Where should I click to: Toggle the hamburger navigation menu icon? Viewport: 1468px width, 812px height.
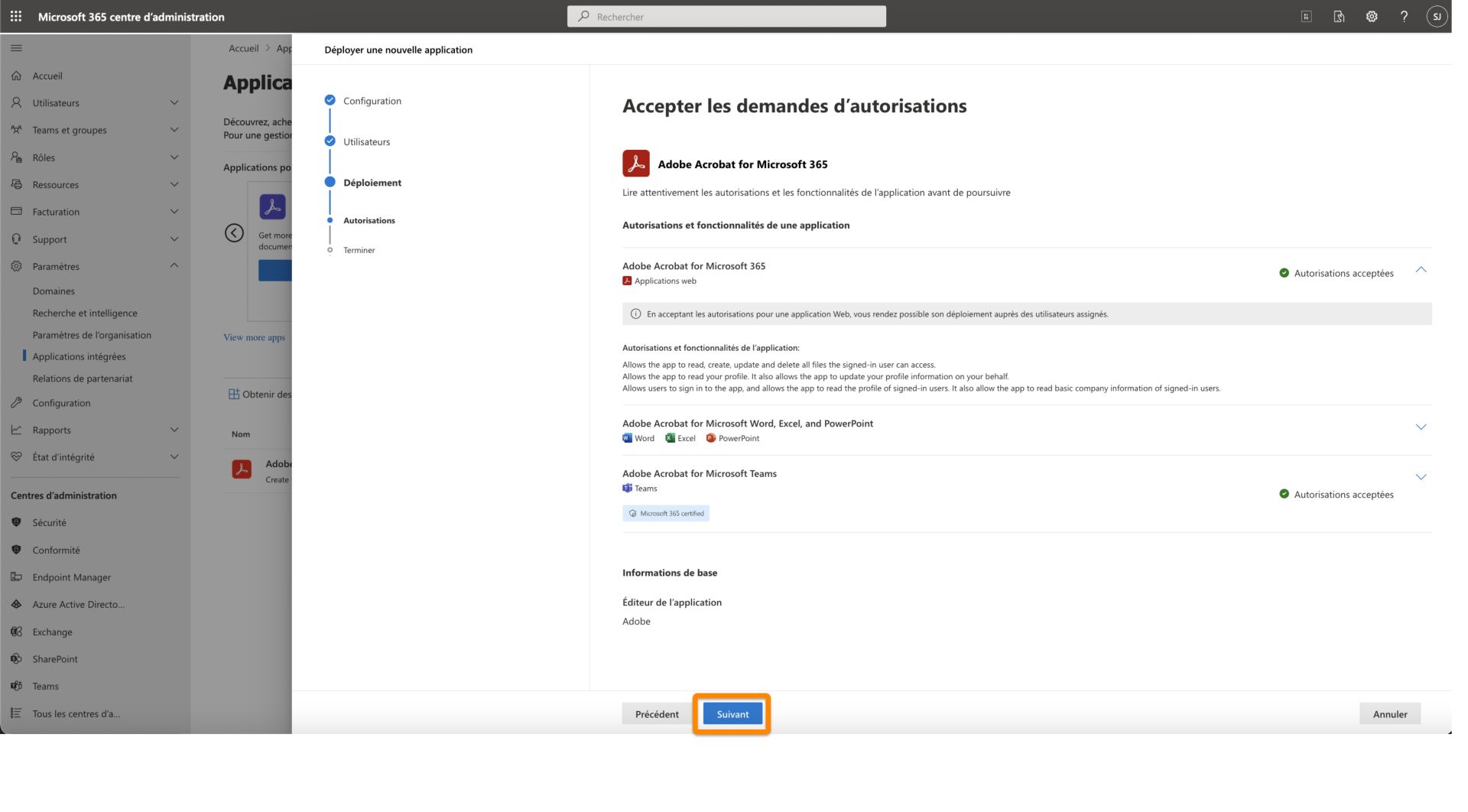pyautogui.click(x=16, y=48)
